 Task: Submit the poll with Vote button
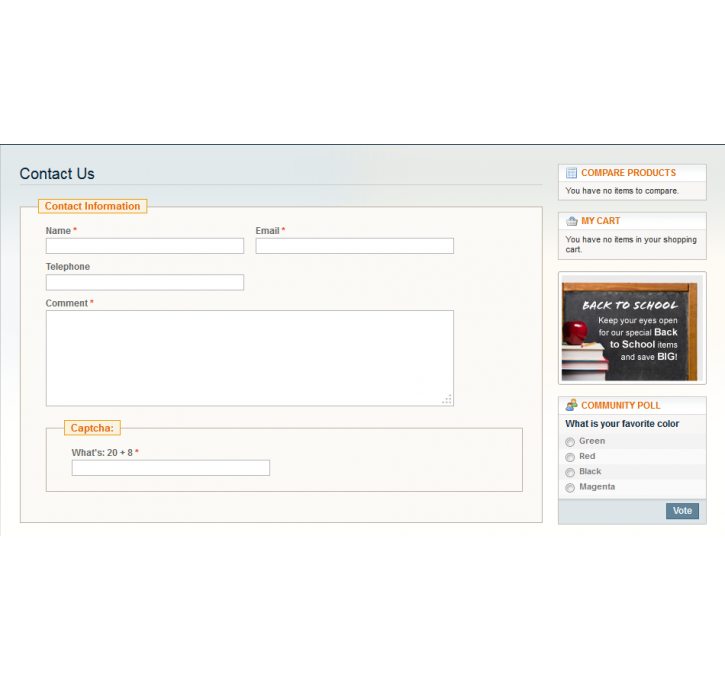(x=682, y=511)
